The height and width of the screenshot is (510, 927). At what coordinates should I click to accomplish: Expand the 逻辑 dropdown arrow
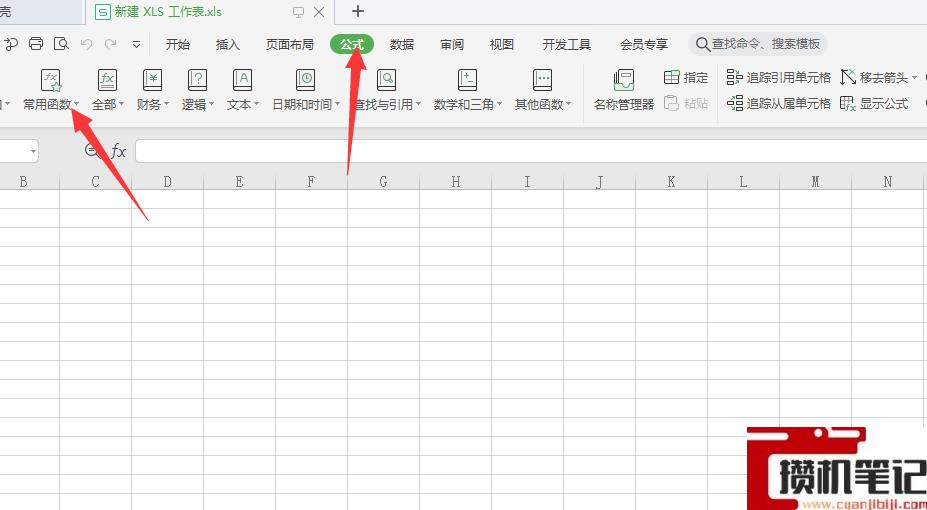211,105
